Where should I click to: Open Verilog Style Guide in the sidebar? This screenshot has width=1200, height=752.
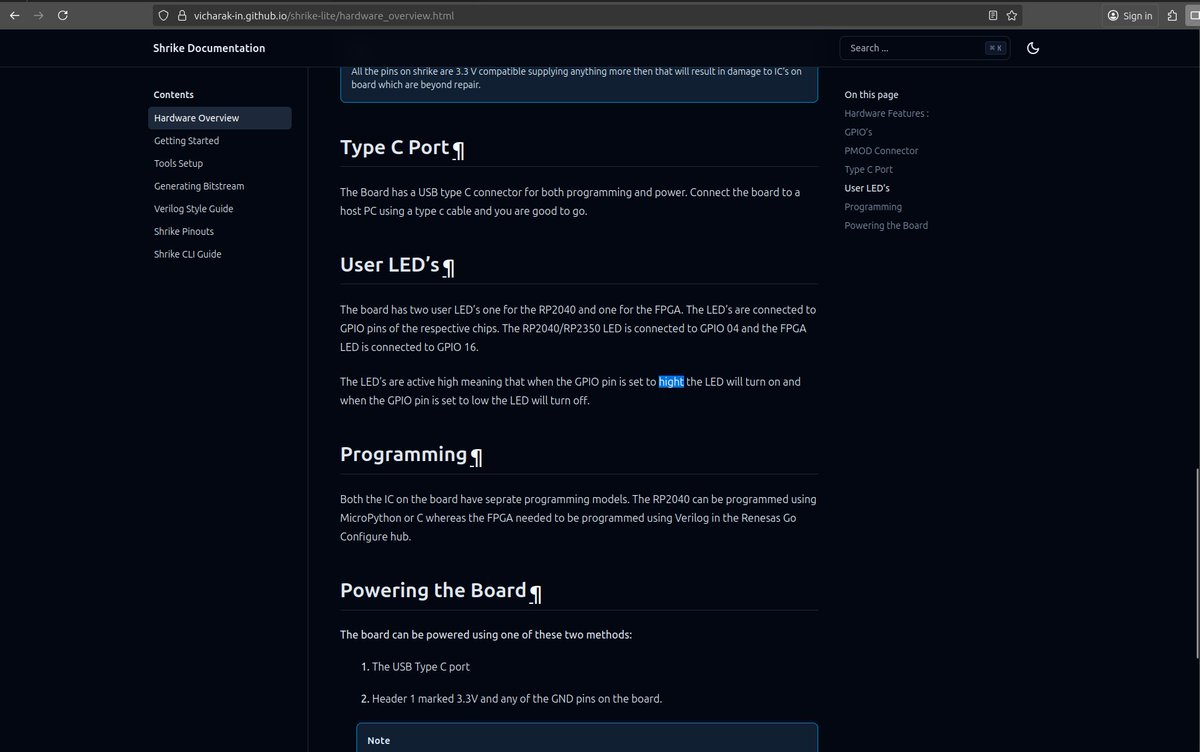(x=194, y=209)
